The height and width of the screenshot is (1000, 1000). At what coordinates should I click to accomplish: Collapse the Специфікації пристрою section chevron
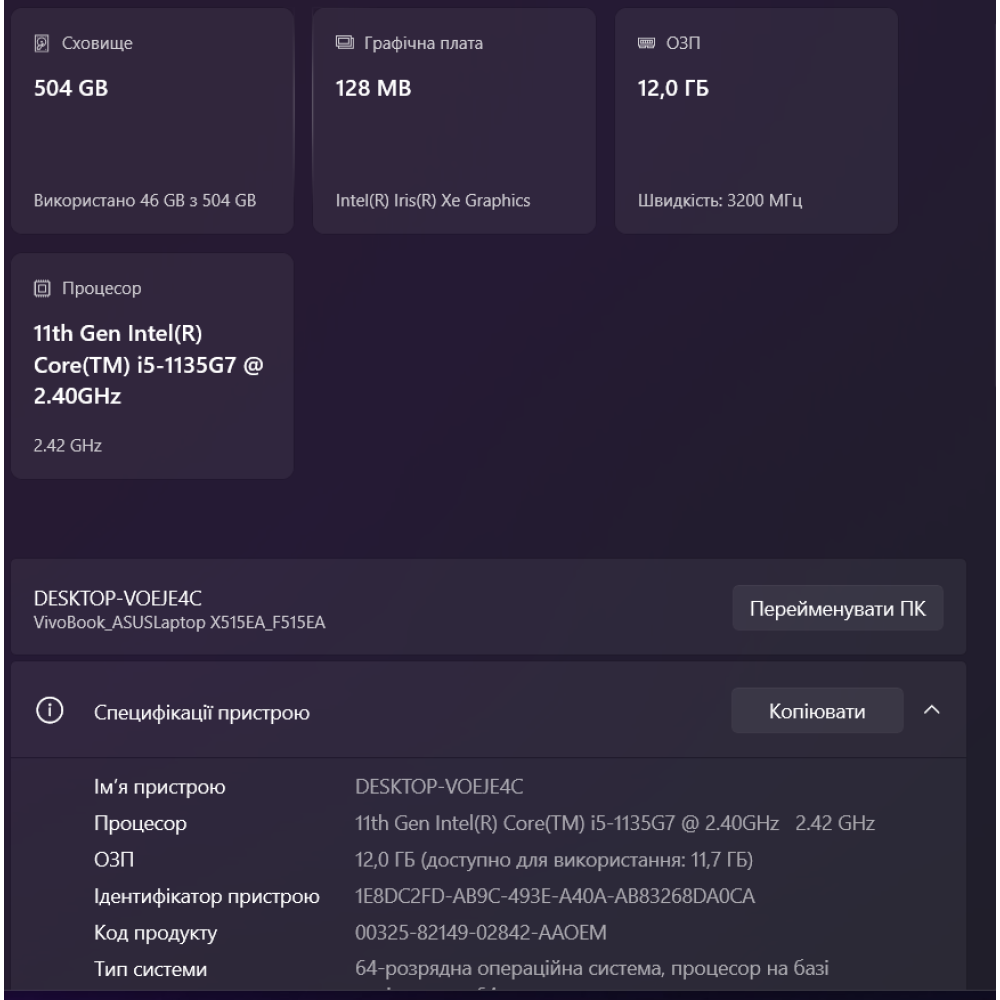[x=932, y=711]
